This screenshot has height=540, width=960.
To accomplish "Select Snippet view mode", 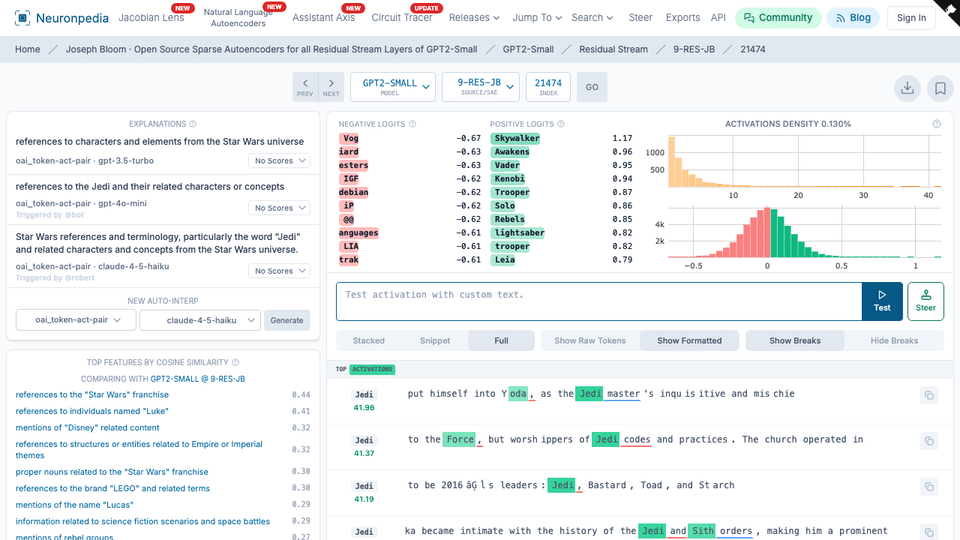I will 435,340.
